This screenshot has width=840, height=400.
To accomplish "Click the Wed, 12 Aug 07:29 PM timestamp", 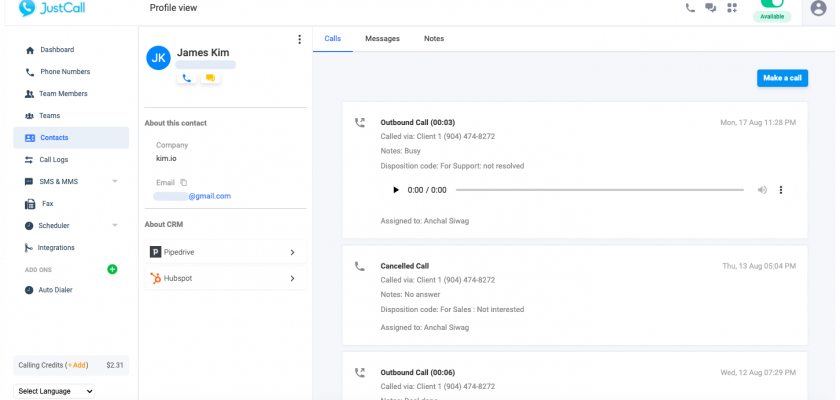I will (758, 373).
